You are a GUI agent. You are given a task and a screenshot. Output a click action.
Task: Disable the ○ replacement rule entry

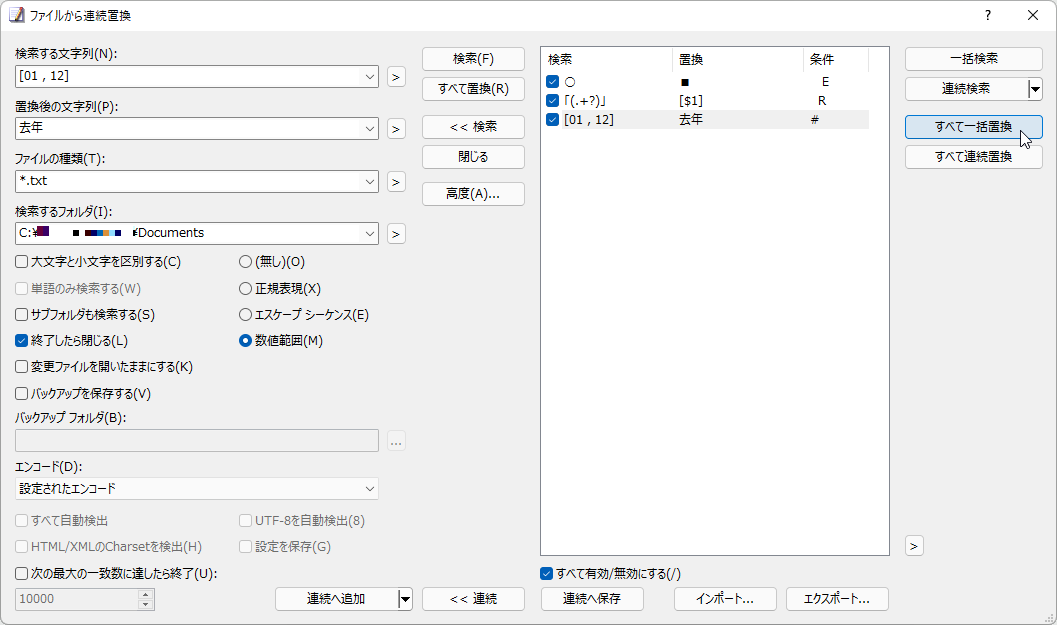tap(552, 80)
